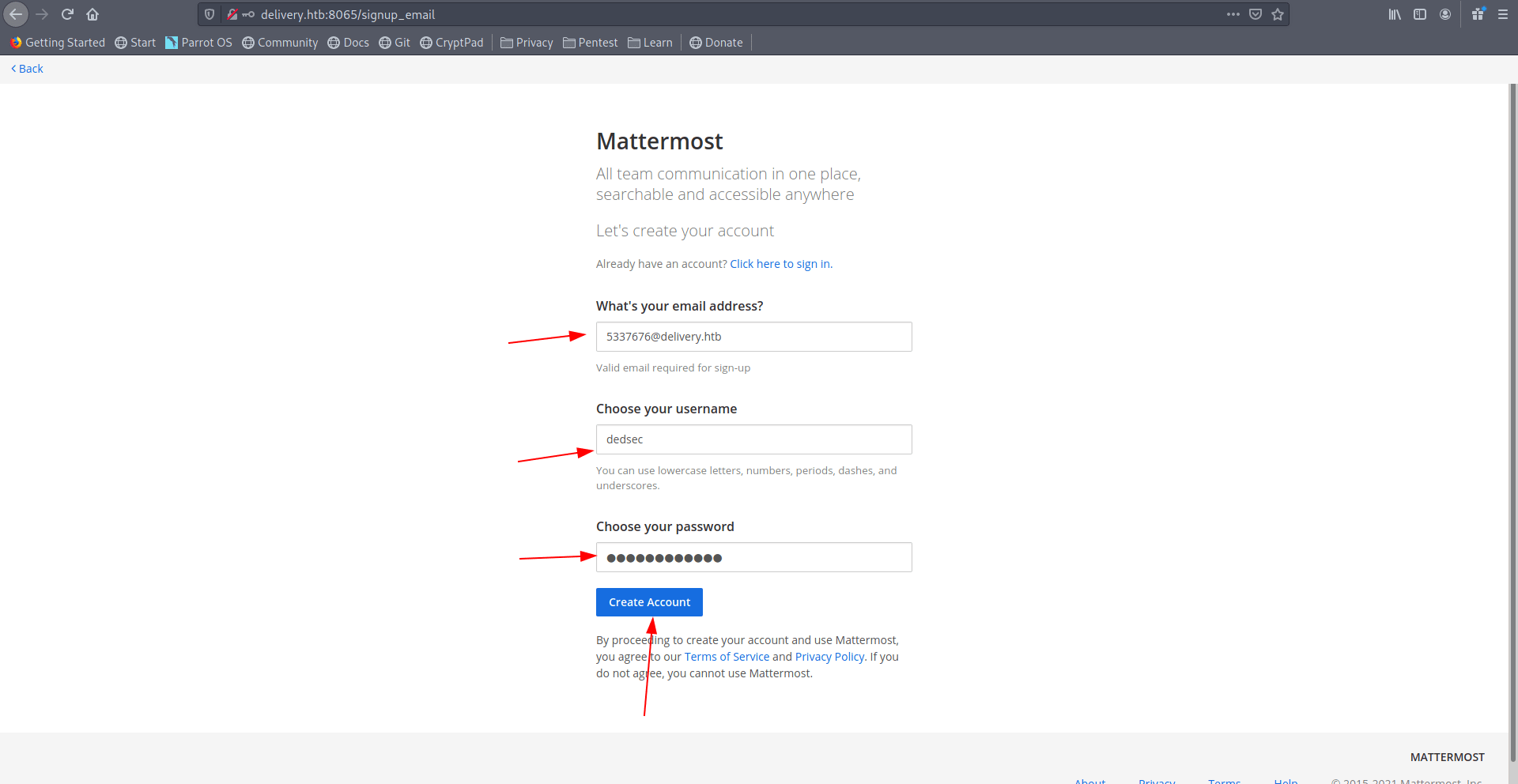1518x784 pixels.
Task: Click footer MATTERMOST label
Action: click(x=1447, y=757)
